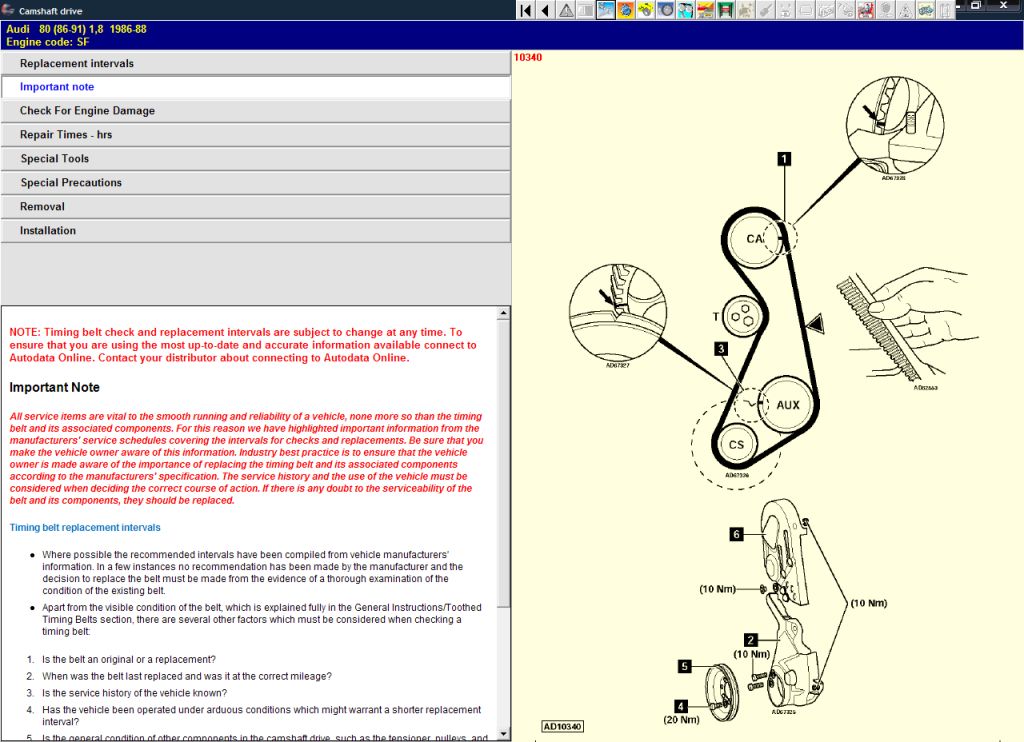The image size is (1024, 742).
Task: Restore the window size
Action: point(976,5)
